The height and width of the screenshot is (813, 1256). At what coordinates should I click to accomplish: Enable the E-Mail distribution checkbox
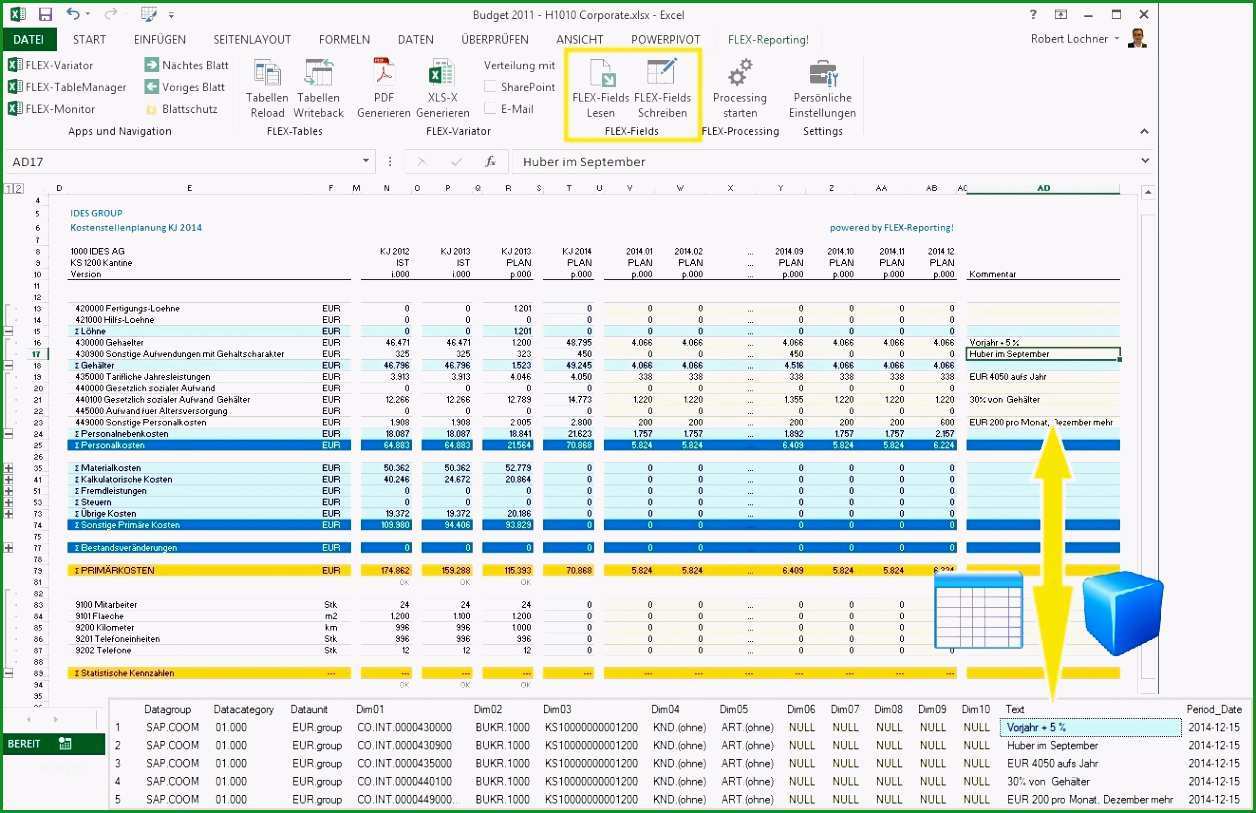491,109
